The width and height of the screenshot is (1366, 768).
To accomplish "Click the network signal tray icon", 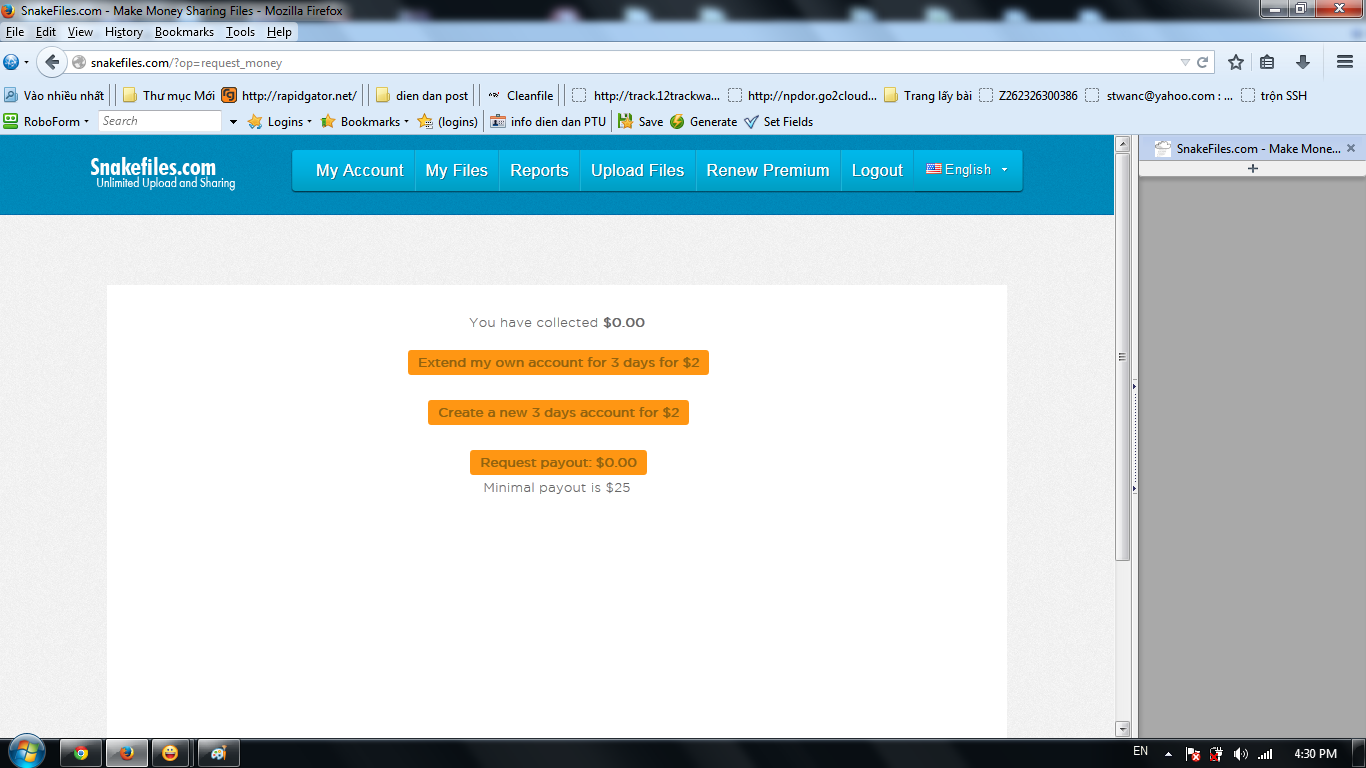I will click(x=1265, y=754).
